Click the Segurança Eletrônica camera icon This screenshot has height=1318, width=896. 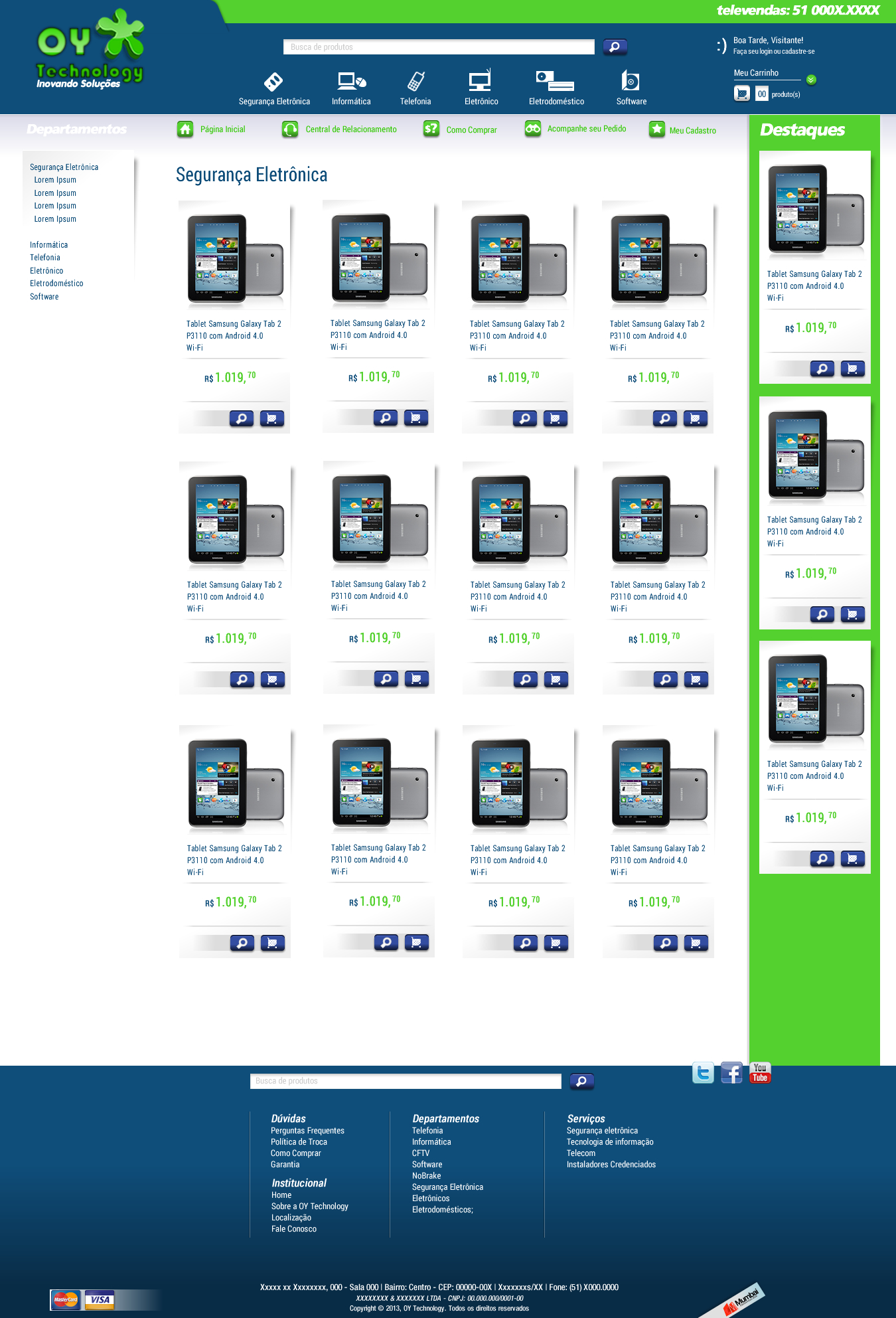[x=273, y=82]
